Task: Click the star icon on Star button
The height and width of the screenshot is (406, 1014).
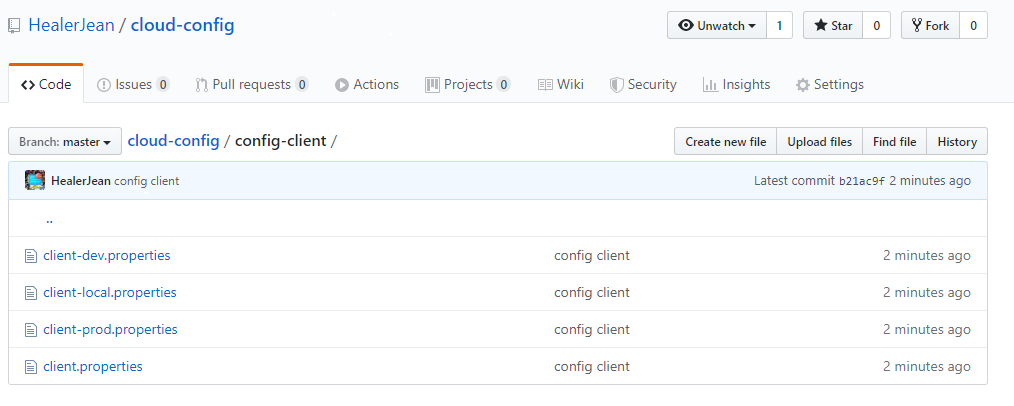Action: 821,25
